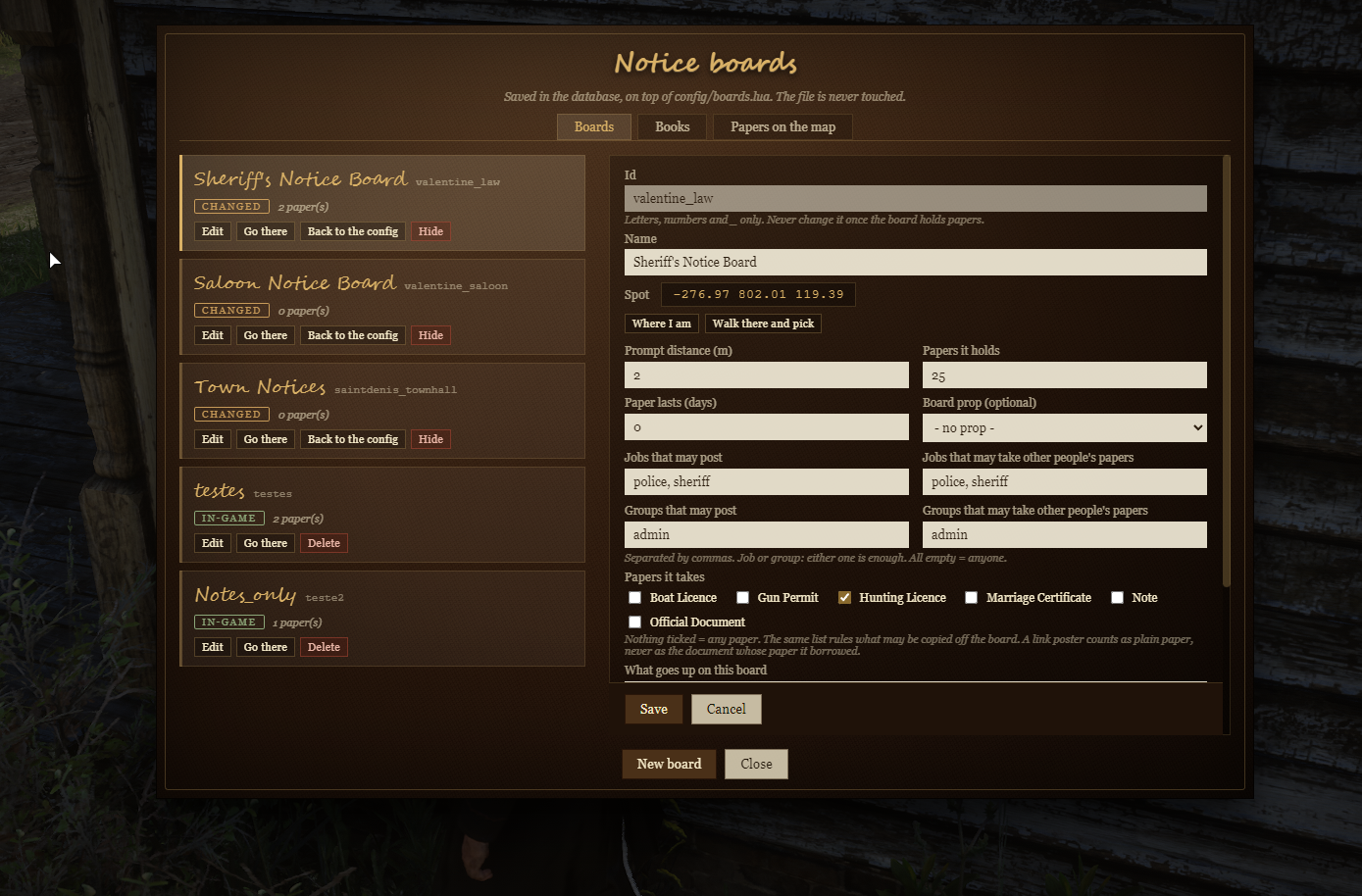This screenshot has height=896, width=1362.
Task: Click the Close button at the bottom
Action: point(756,764)
